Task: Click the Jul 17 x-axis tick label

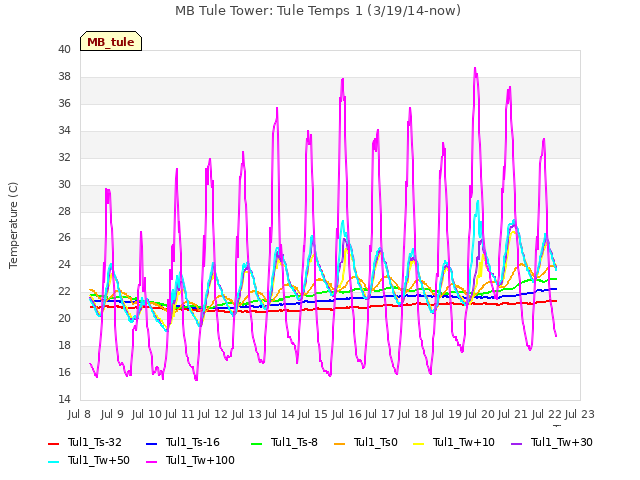Action: 379,414
